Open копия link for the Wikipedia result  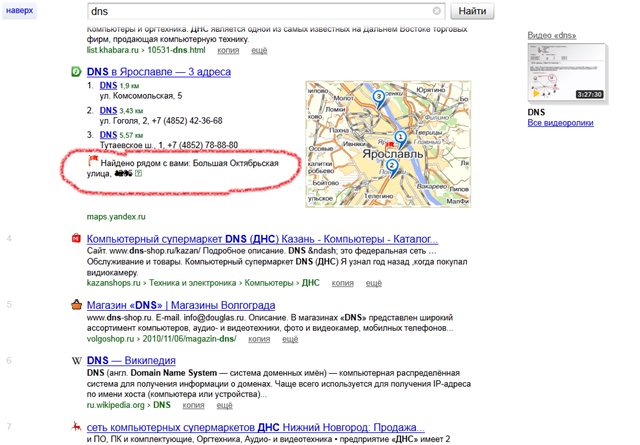(x=193, y=405)
